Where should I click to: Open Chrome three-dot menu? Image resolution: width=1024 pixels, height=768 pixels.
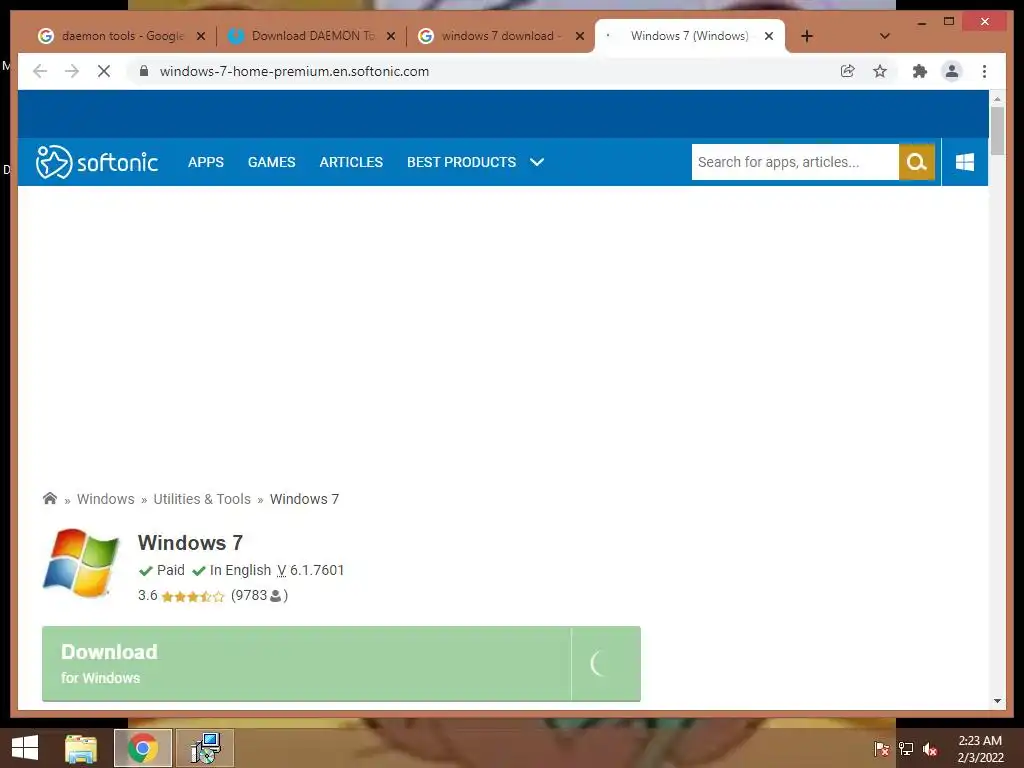984,71
